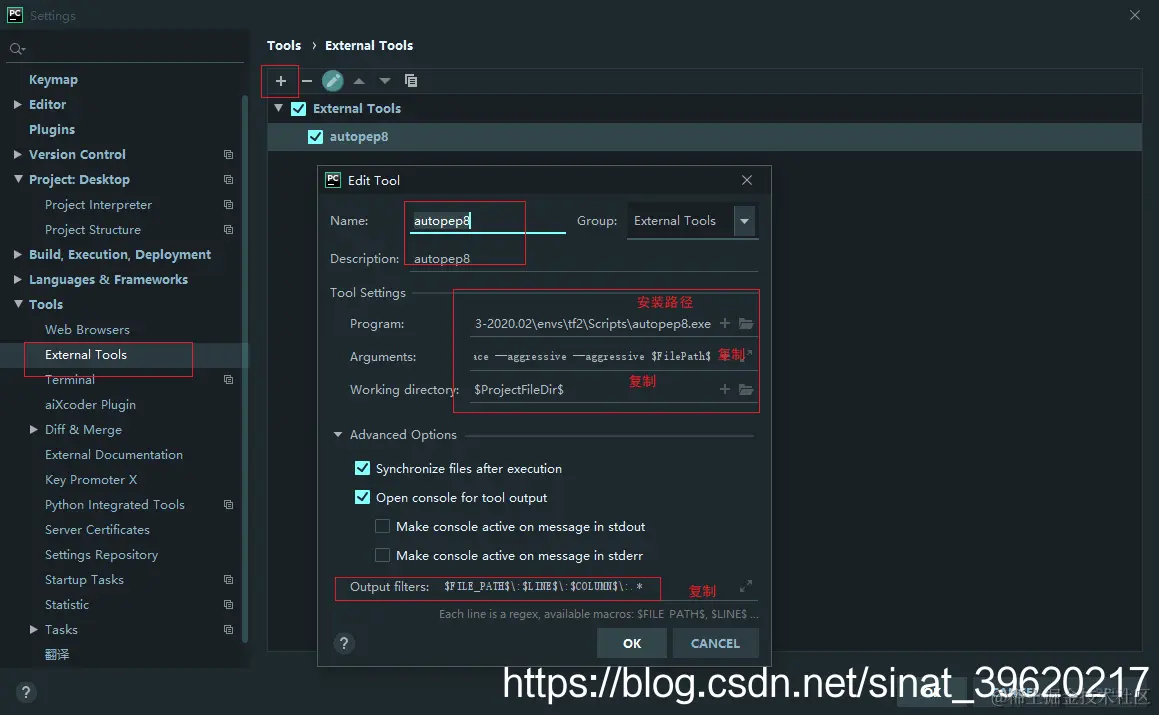This screenshot has height=715, width=1159.
Task: Open help in Edit Tool dialog
Action: tap(344, 643)
